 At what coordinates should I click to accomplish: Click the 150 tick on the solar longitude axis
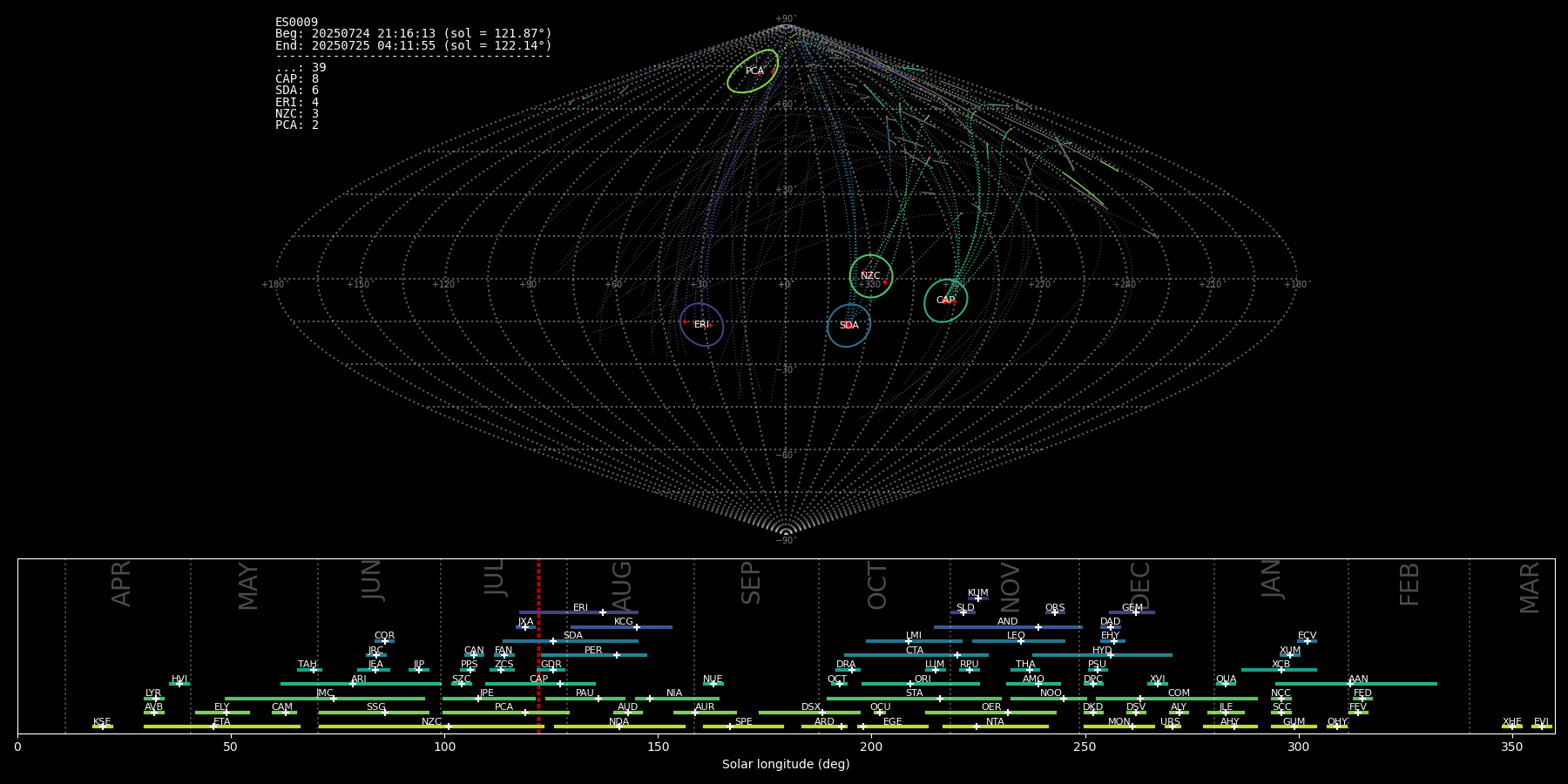[x=658, y=747]
